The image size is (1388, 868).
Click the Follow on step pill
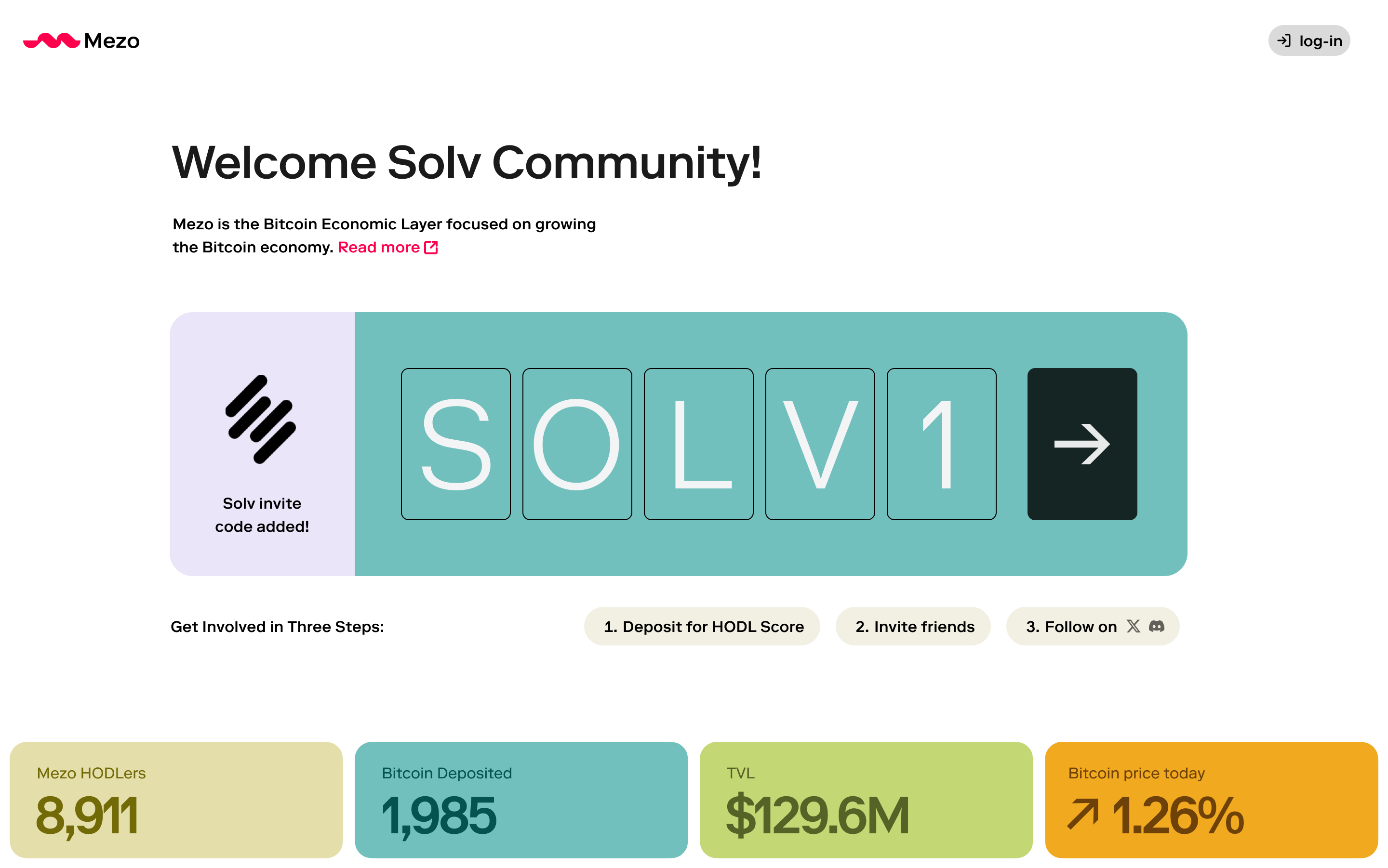pos(1093,626)
